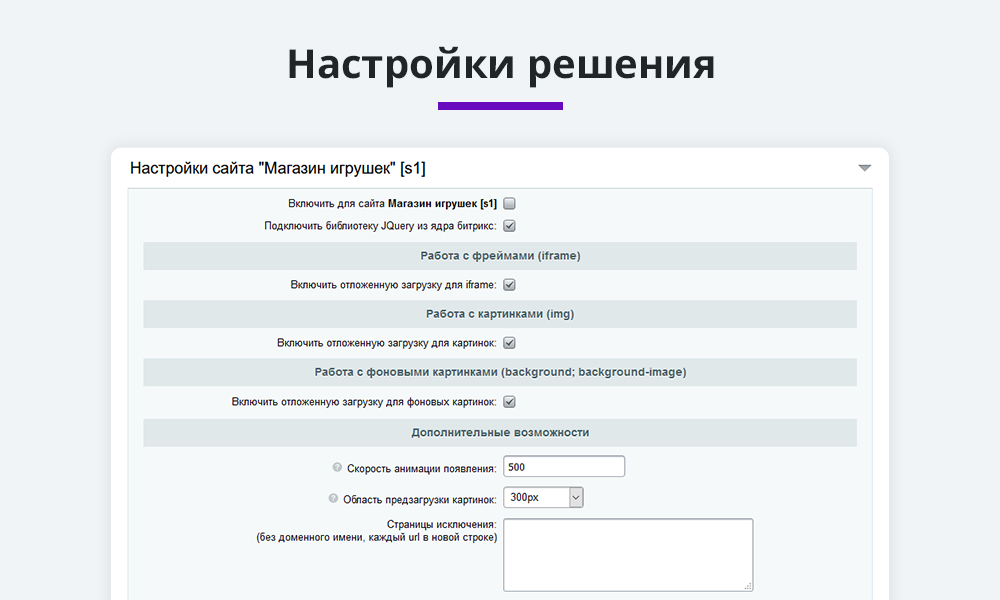Click the Скорость анимации появления label
Viewport: 1000px width, 600px height.
pos(422,469)
